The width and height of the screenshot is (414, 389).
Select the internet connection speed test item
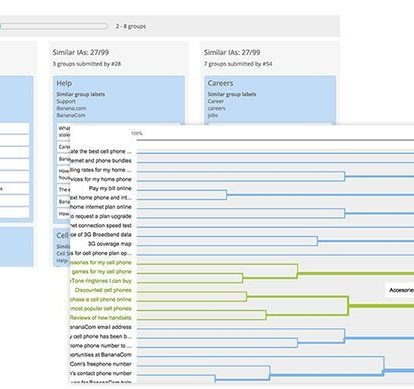[x=101, y=226]
